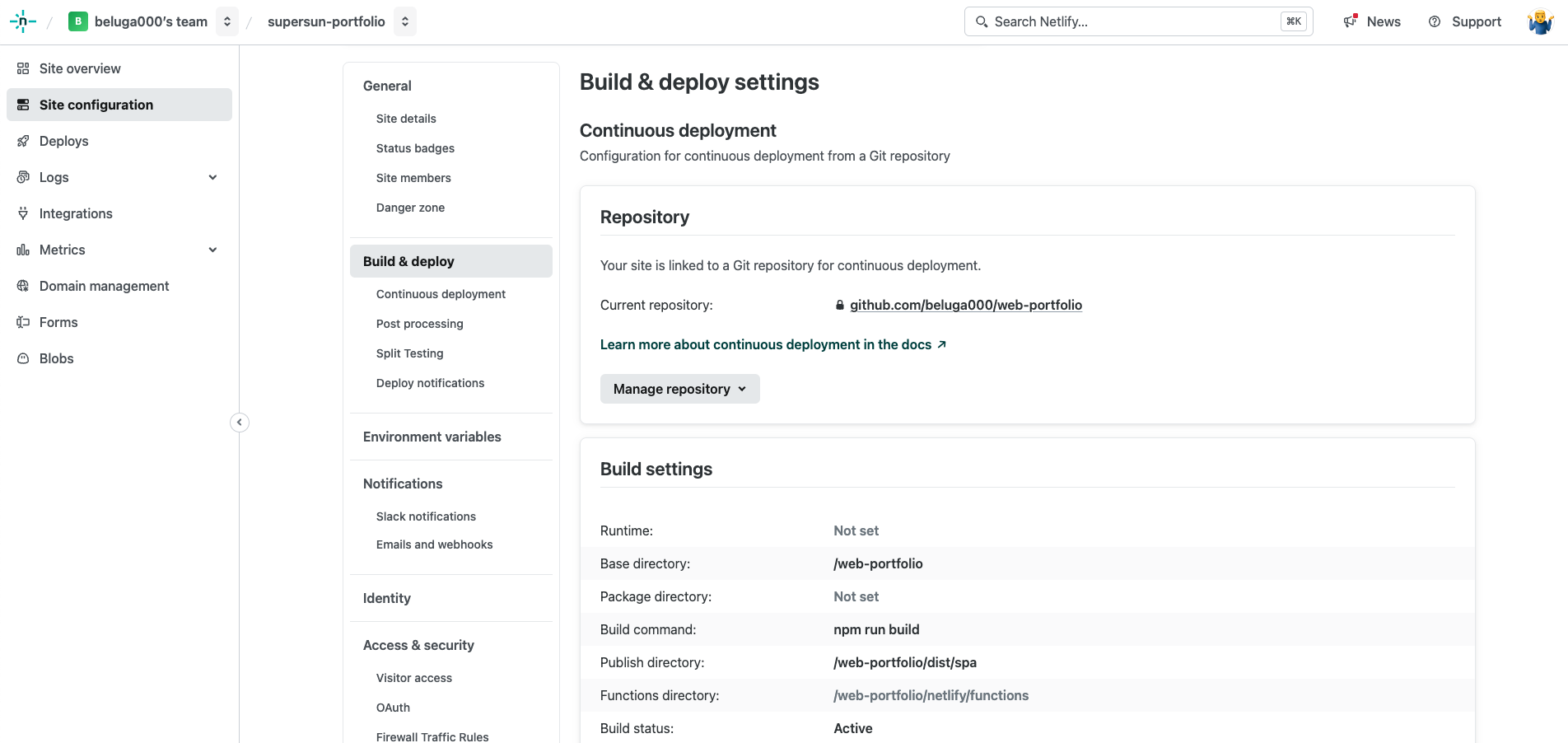Go to Post processing settings
Viewport: 1568px width, 743px height.
click(419, 324)
